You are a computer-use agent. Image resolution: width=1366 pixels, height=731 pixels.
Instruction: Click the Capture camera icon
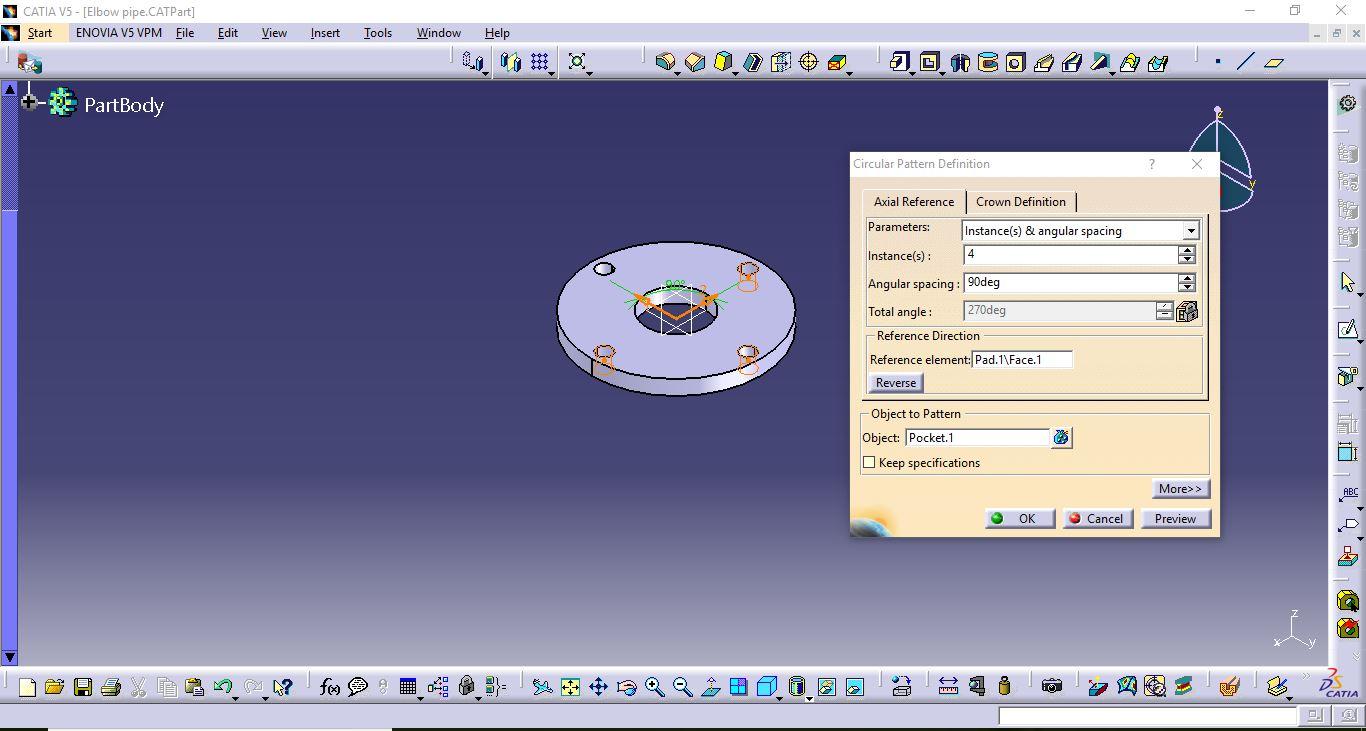[x=1051, y=686]
